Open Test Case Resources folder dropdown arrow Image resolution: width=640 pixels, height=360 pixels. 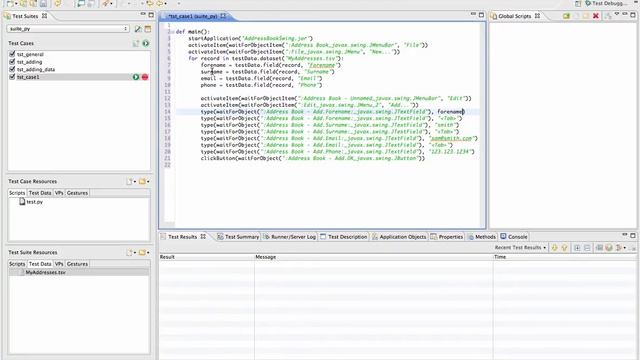point(148,182)
